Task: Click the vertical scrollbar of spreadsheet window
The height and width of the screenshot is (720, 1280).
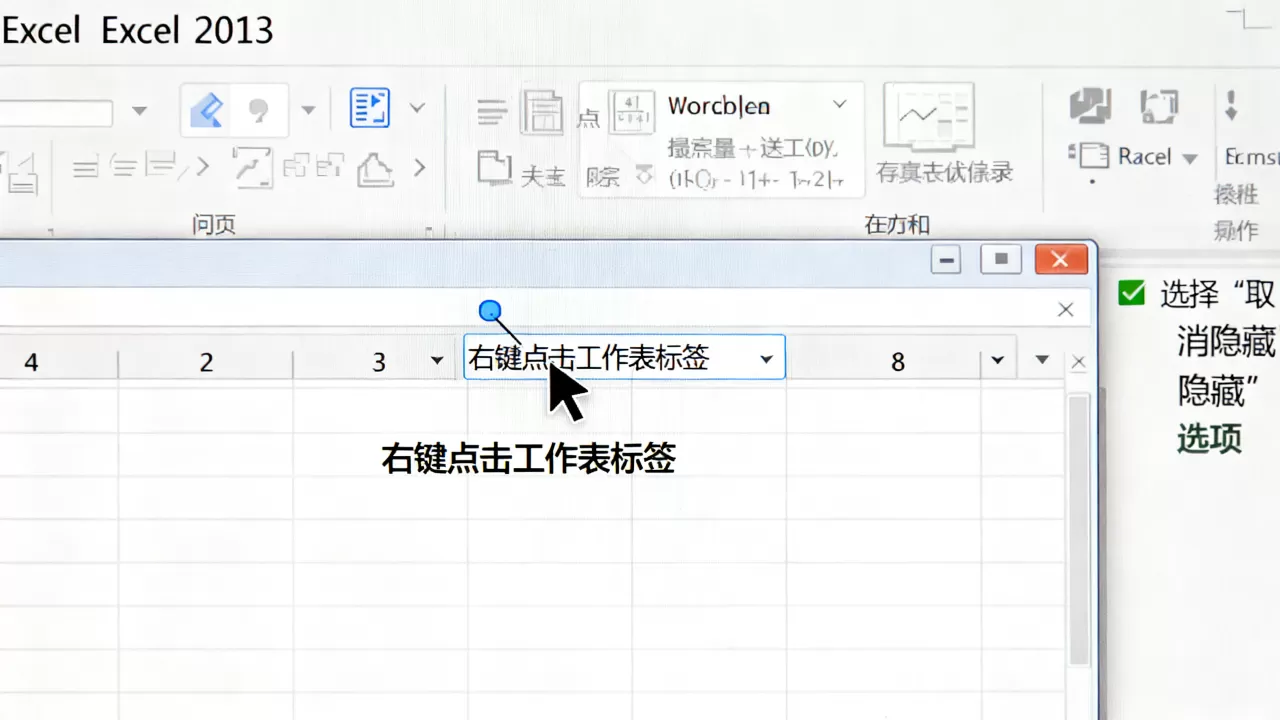Action: (x=1078, y=530)
